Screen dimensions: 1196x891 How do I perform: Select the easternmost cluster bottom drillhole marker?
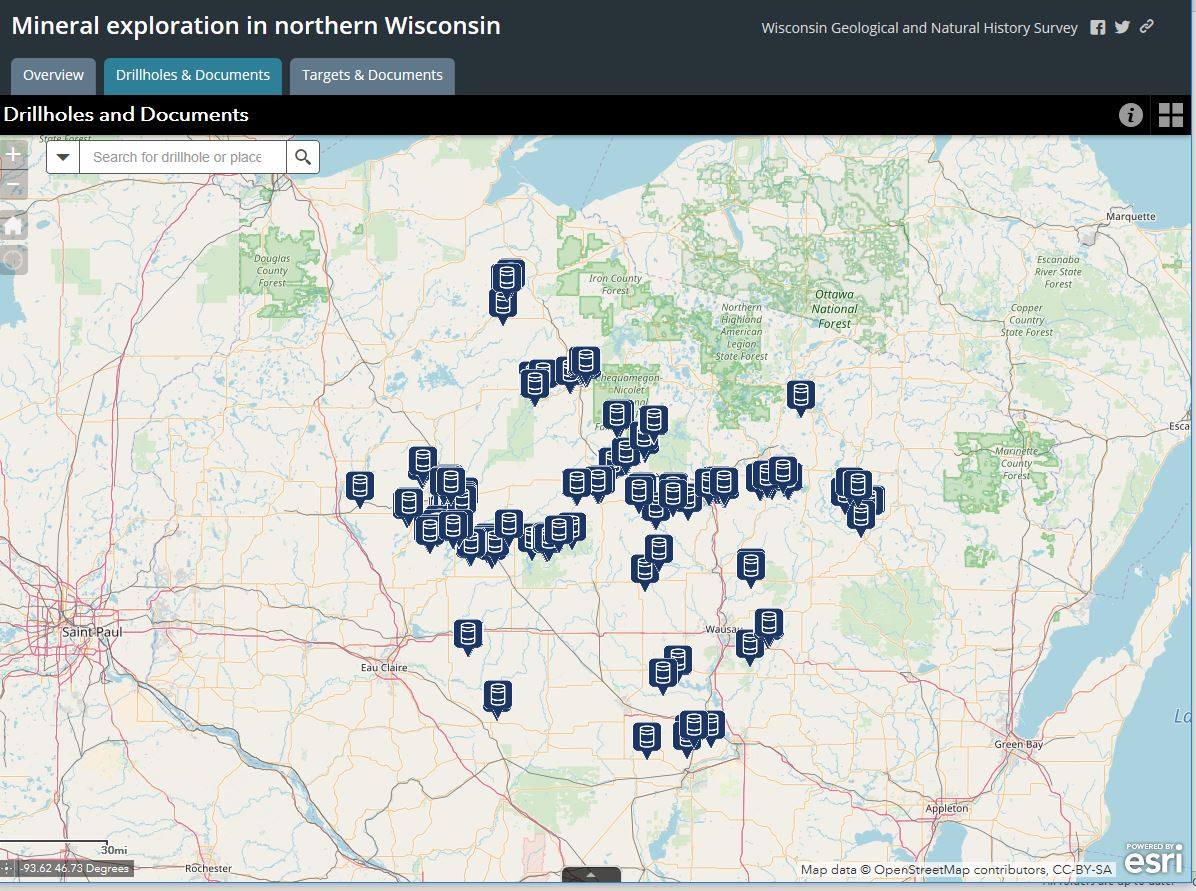click(x=861, y=516)
